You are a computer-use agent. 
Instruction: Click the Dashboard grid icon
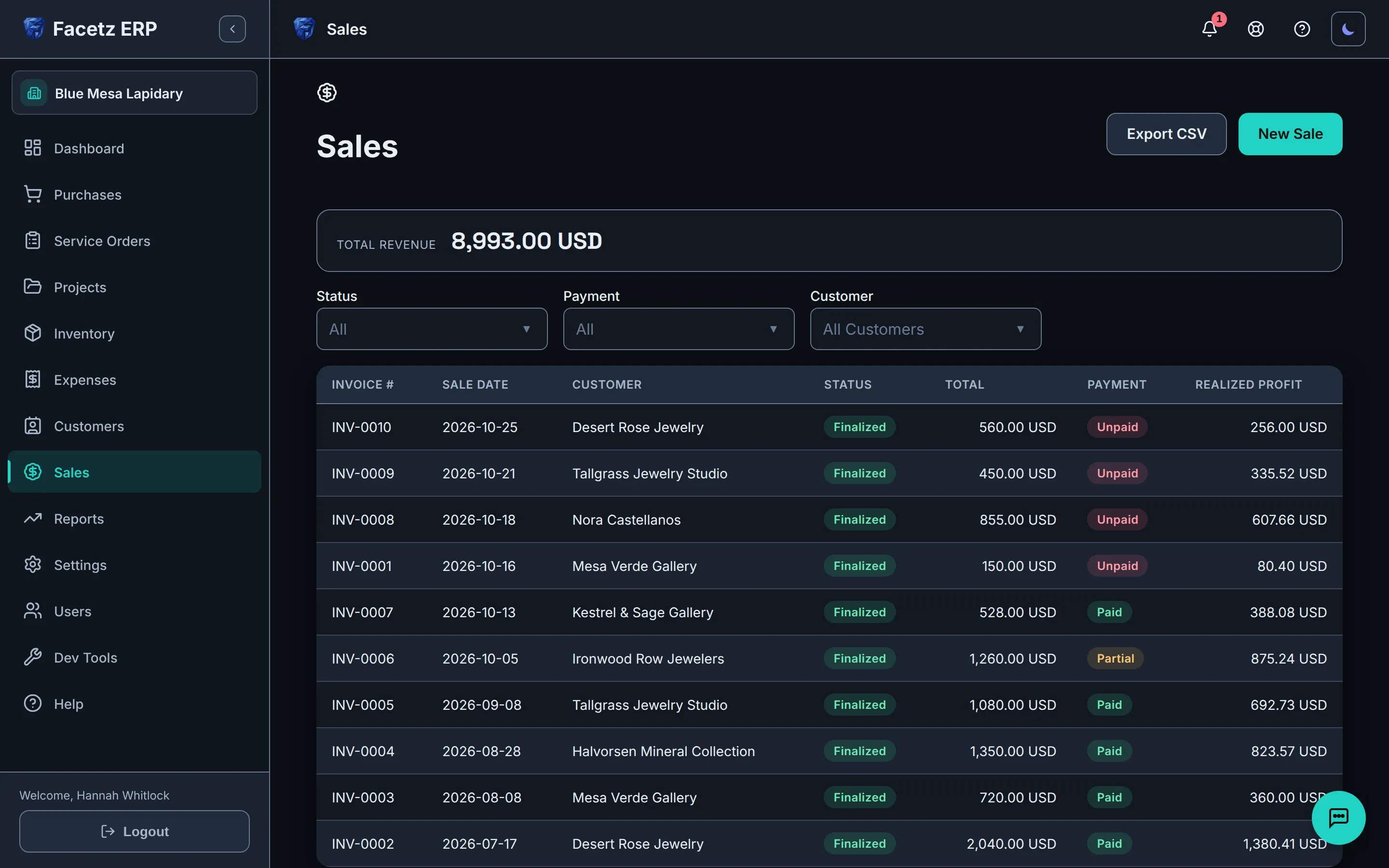pyautogui.click(x=33, y=148)
